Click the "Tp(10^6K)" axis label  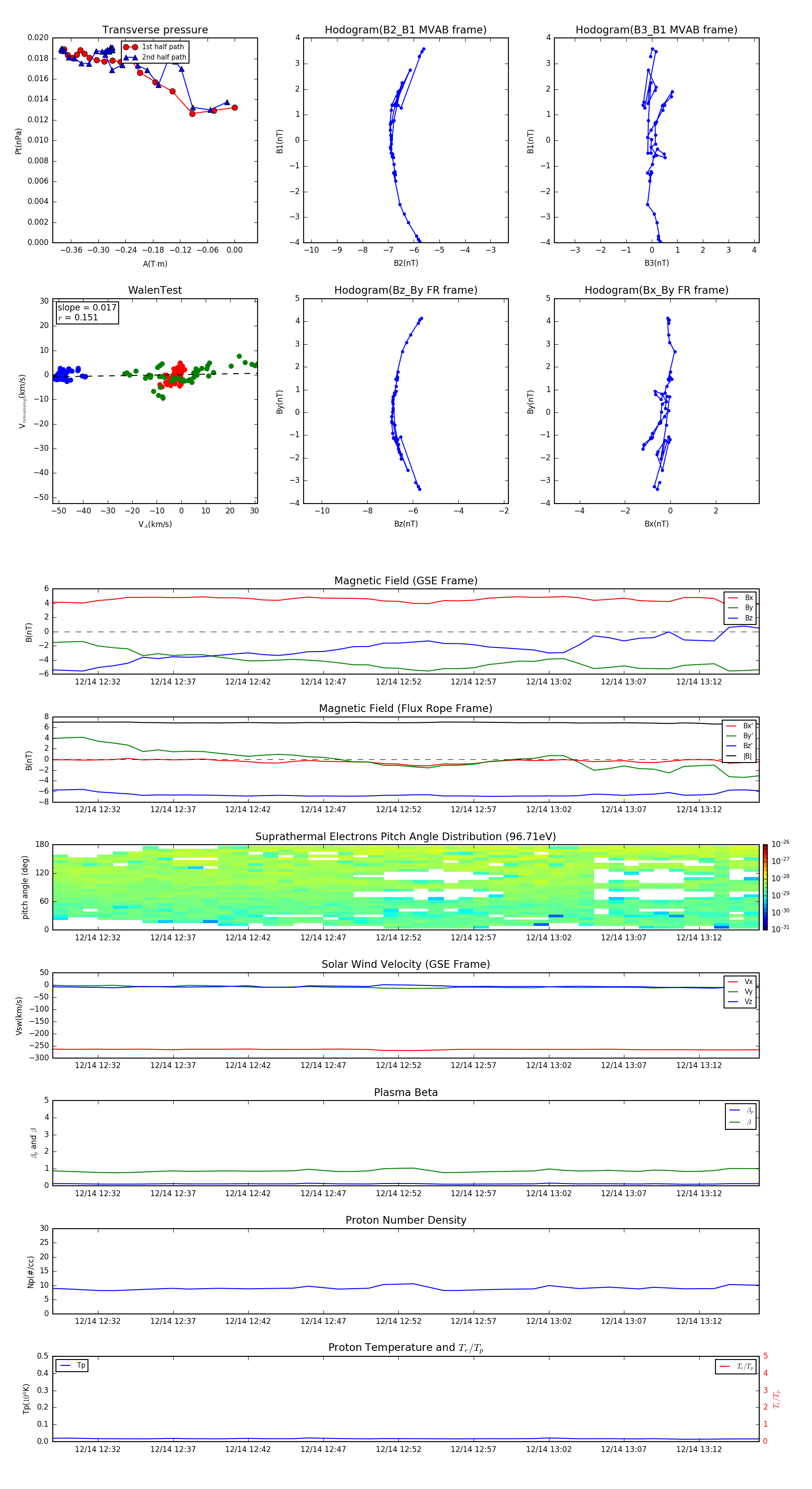click(x=26, y=1399)
